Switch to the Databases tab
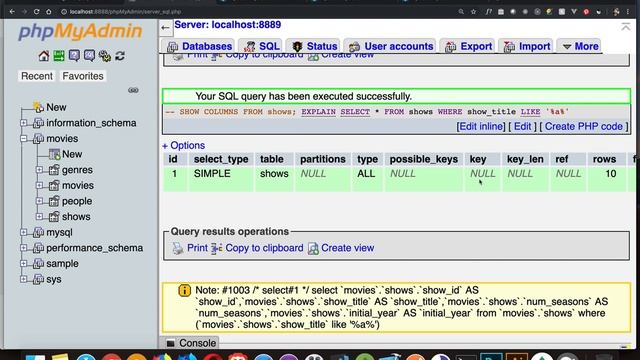The image size is (640, 360). point(199,46)
